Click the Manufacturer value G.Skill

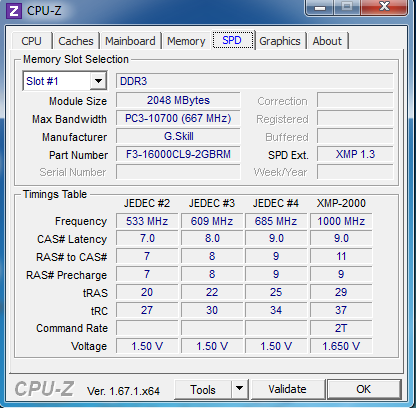coord(178,136)
